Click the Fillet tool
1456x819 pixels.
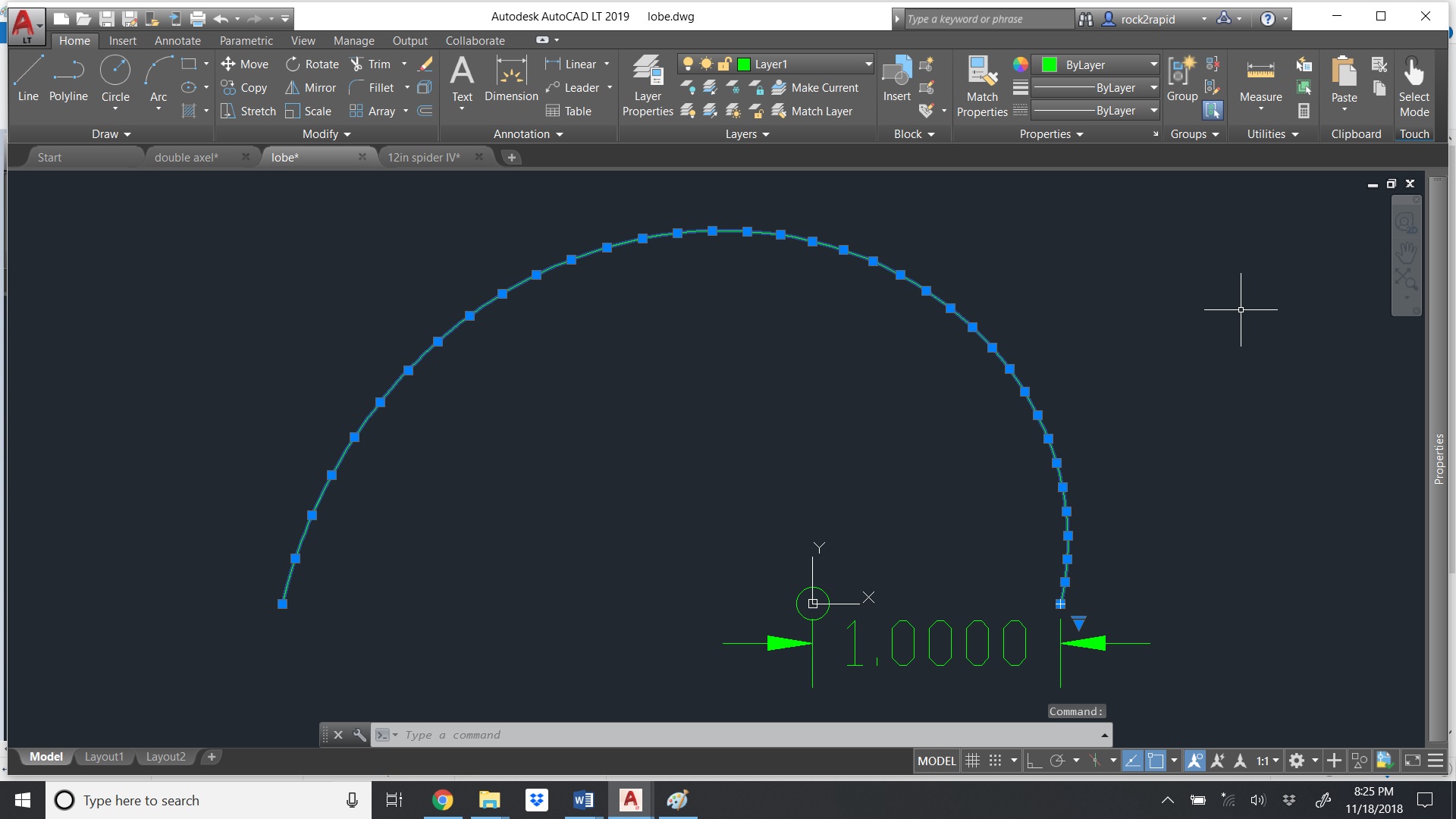pyautogui.click(x=372, y=88)
